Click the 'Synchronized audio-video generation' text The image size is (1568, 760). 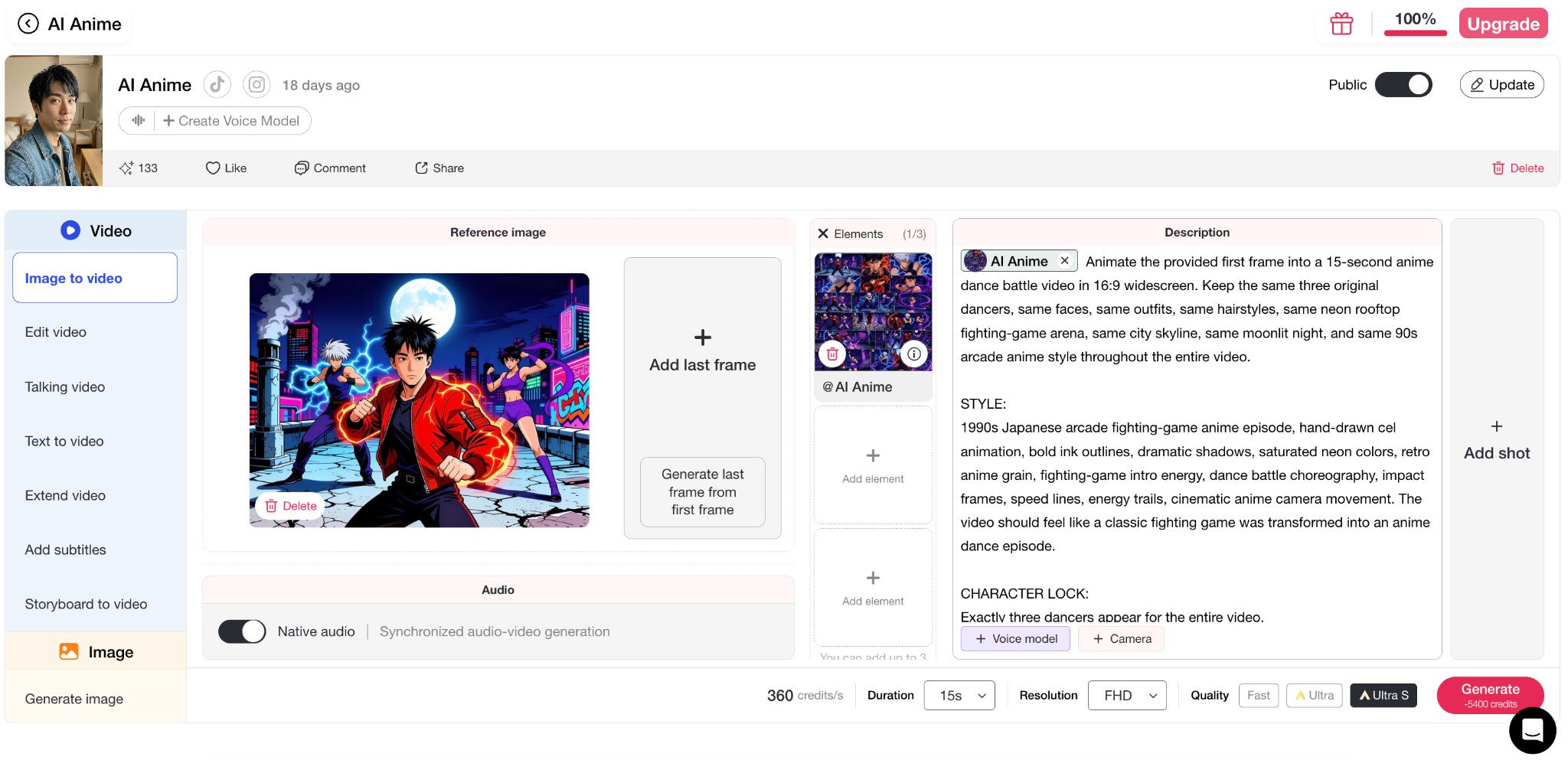(x=495, y=631)
